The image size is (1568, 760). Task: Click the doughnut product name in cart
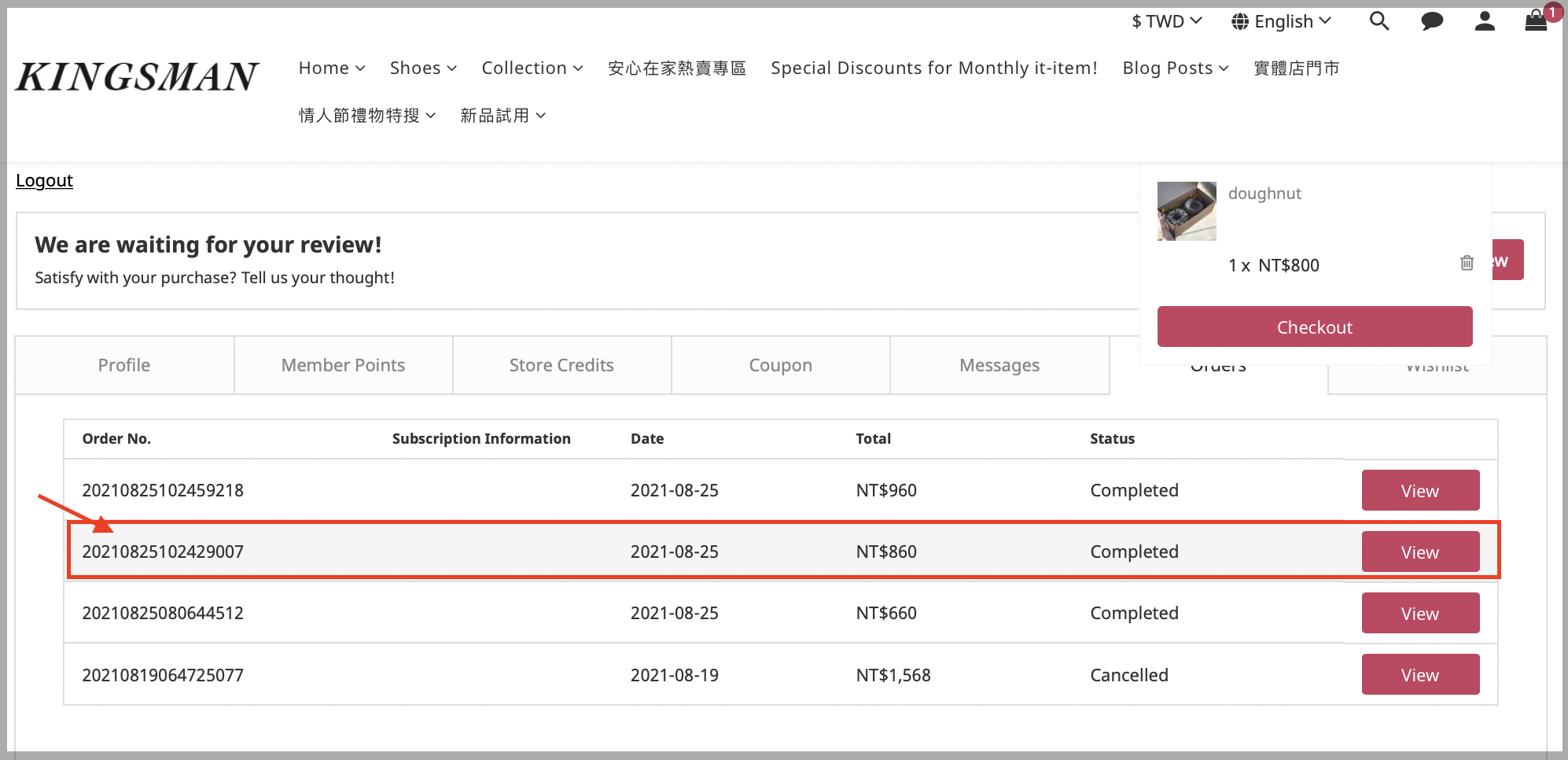tap(1264, 194)
